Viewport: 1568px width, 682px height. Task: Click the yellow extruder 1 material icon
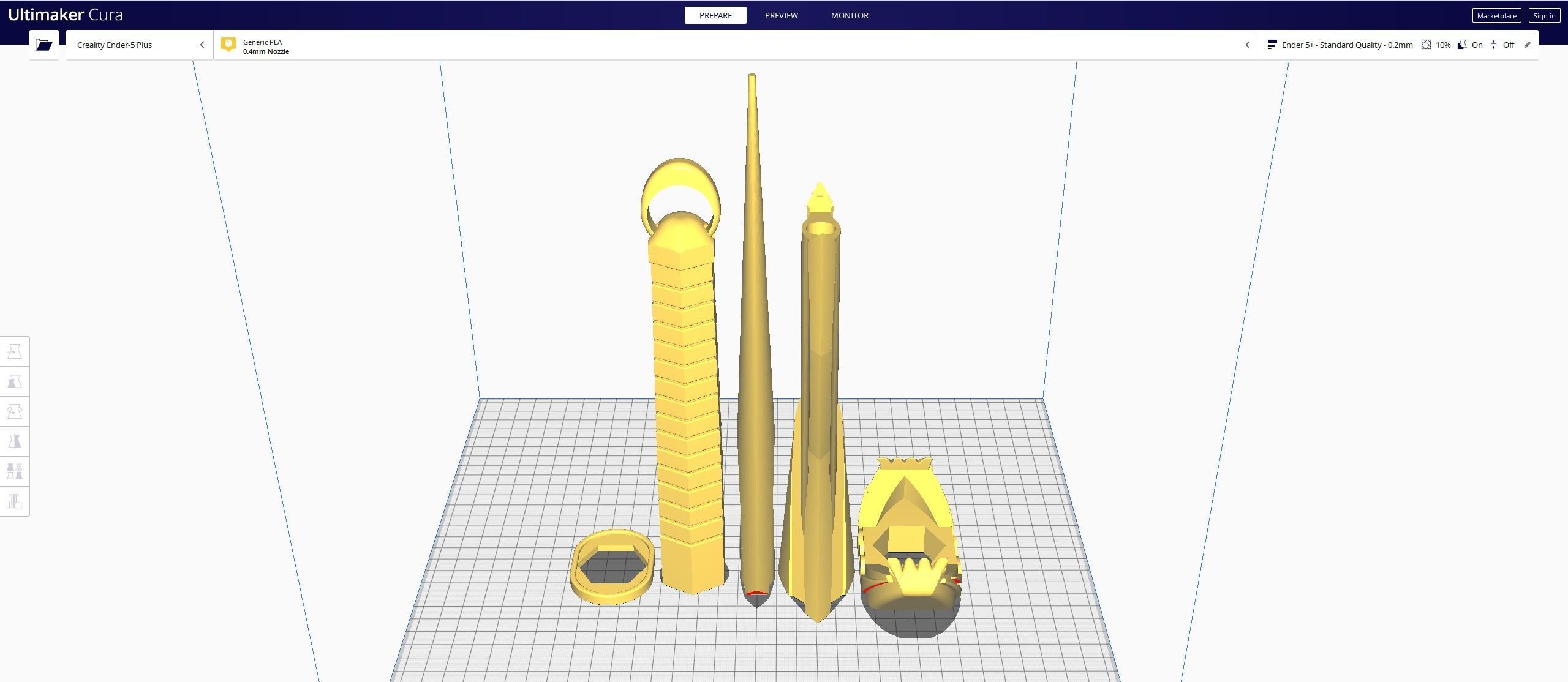(x=228, y=45)
